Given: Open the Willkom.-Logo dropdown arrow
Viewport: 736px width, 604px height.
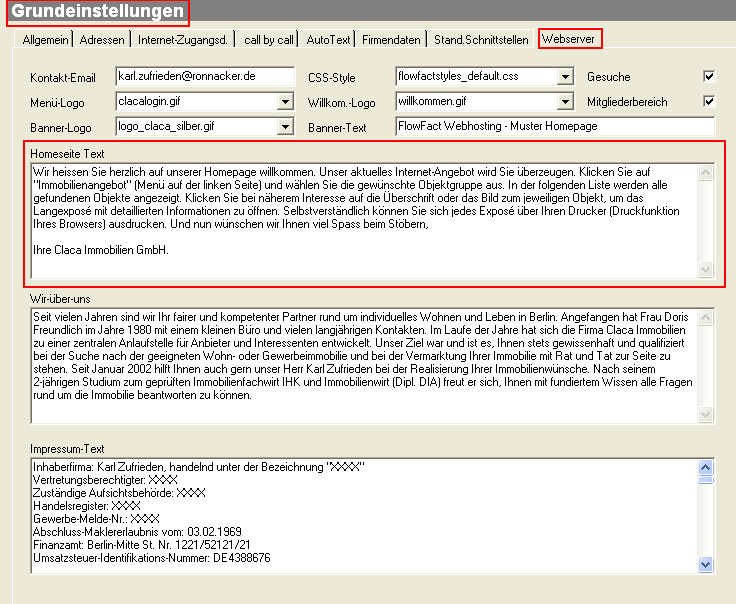Looking at the screenshot, I should tap(565, 101).
